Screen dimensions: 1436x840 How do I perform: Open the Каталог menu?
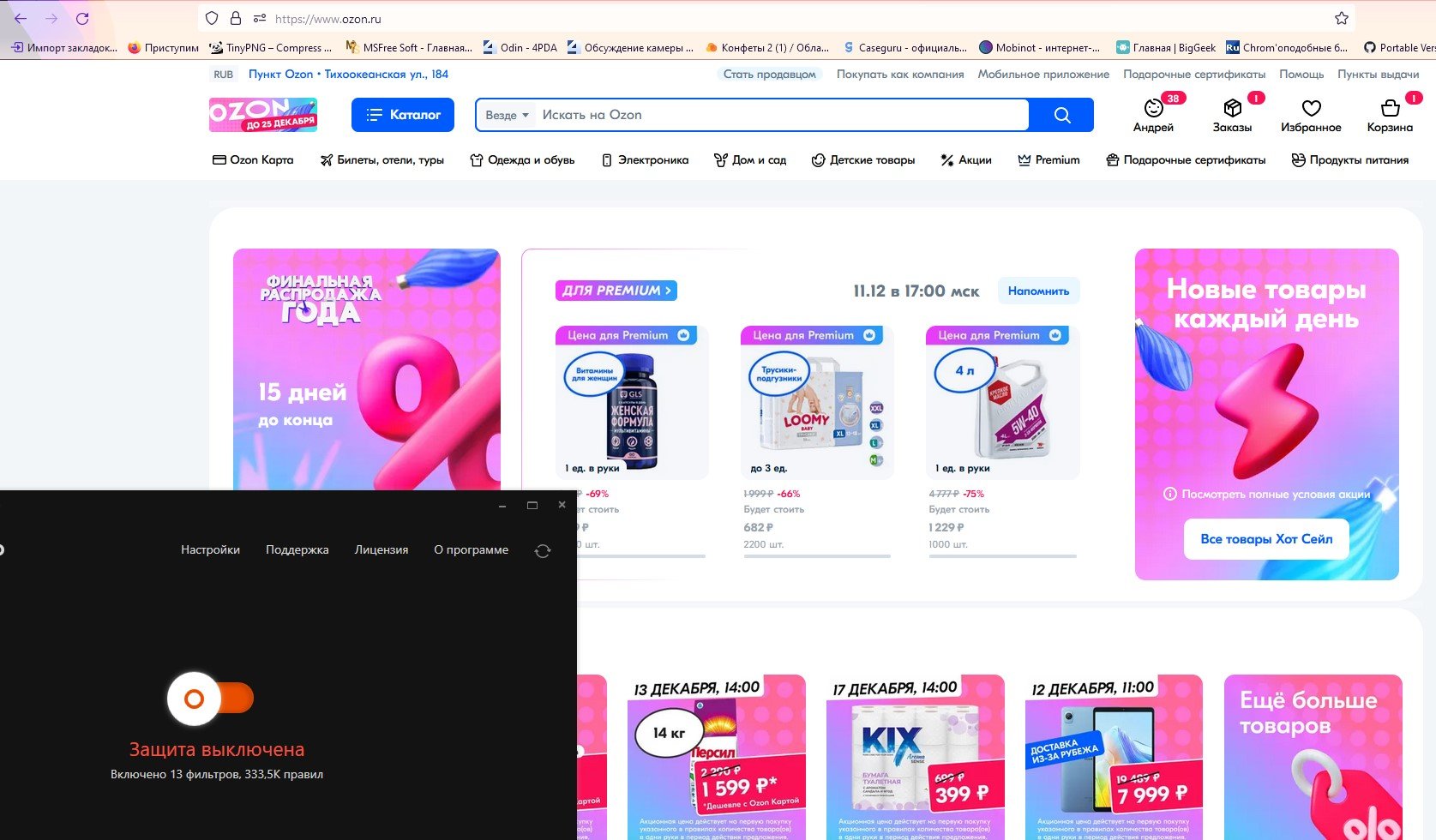click(x=402, y=115)
